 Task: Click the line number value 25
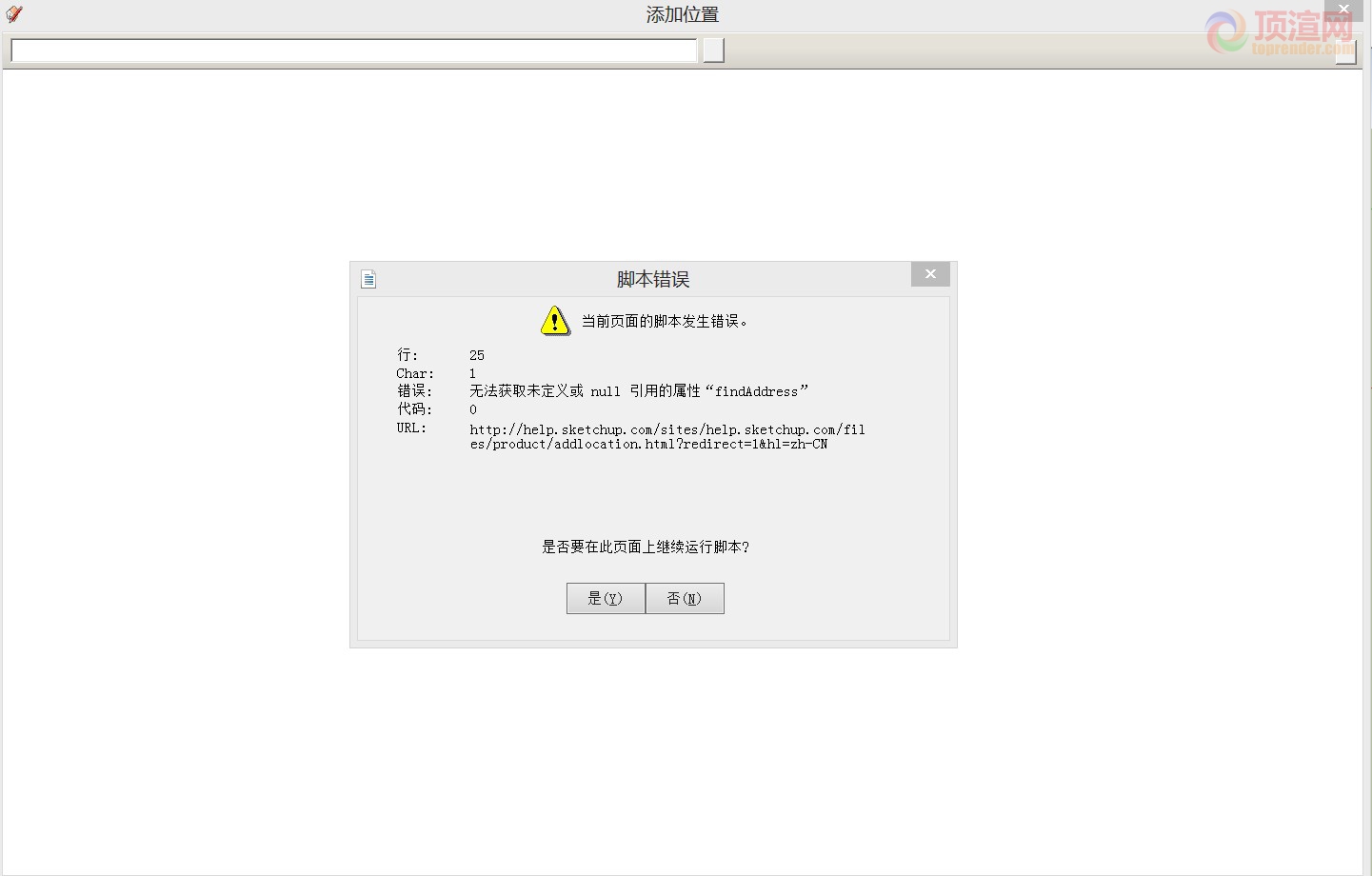point(477,355)
